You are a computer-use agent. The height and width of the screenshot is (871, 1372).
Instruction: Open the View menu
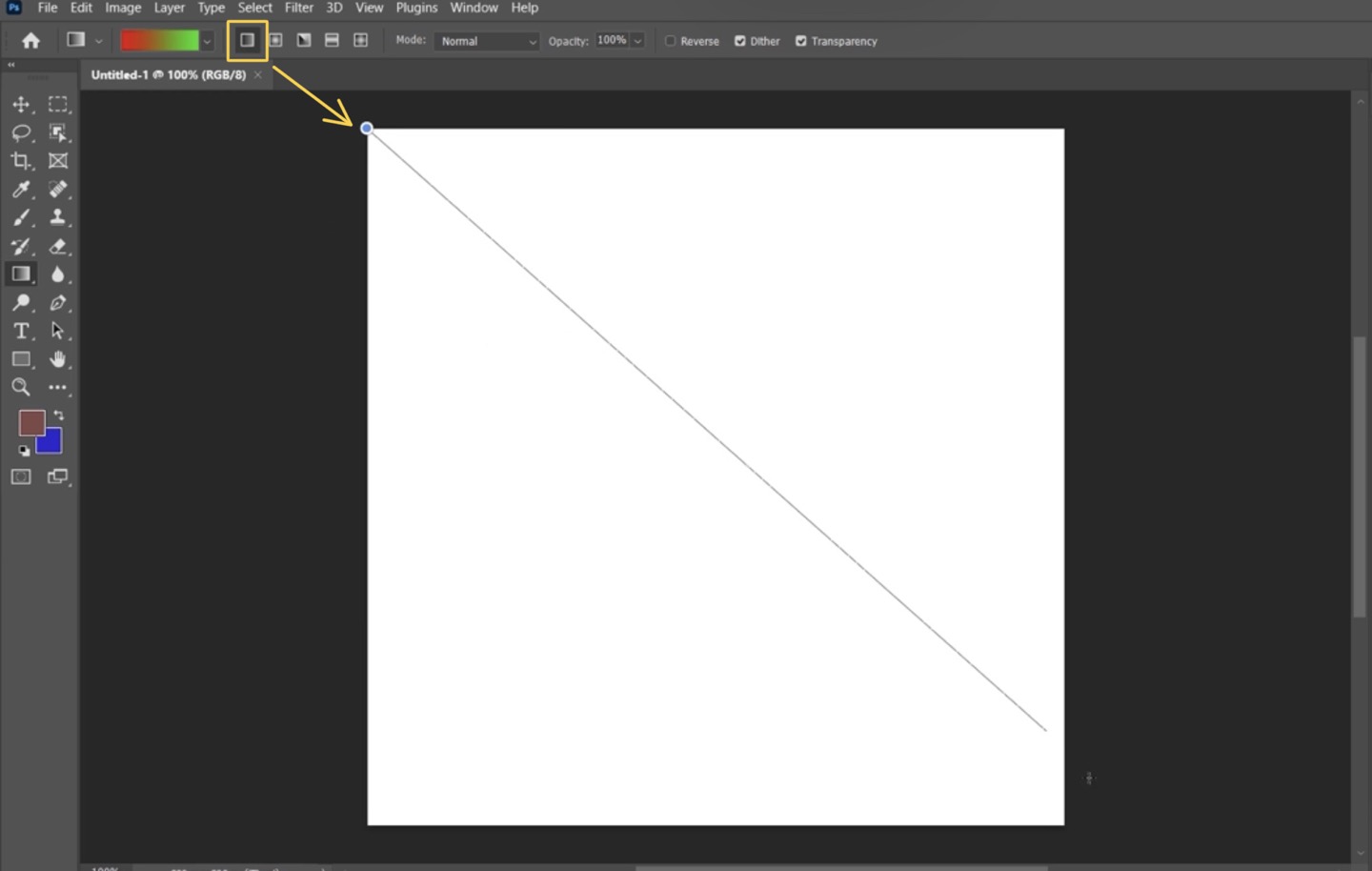pos(369,8)
